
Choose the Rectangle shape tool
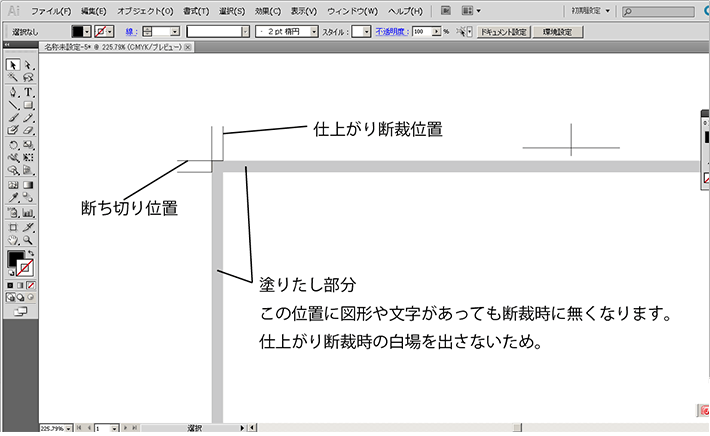(x=28, y=104)
